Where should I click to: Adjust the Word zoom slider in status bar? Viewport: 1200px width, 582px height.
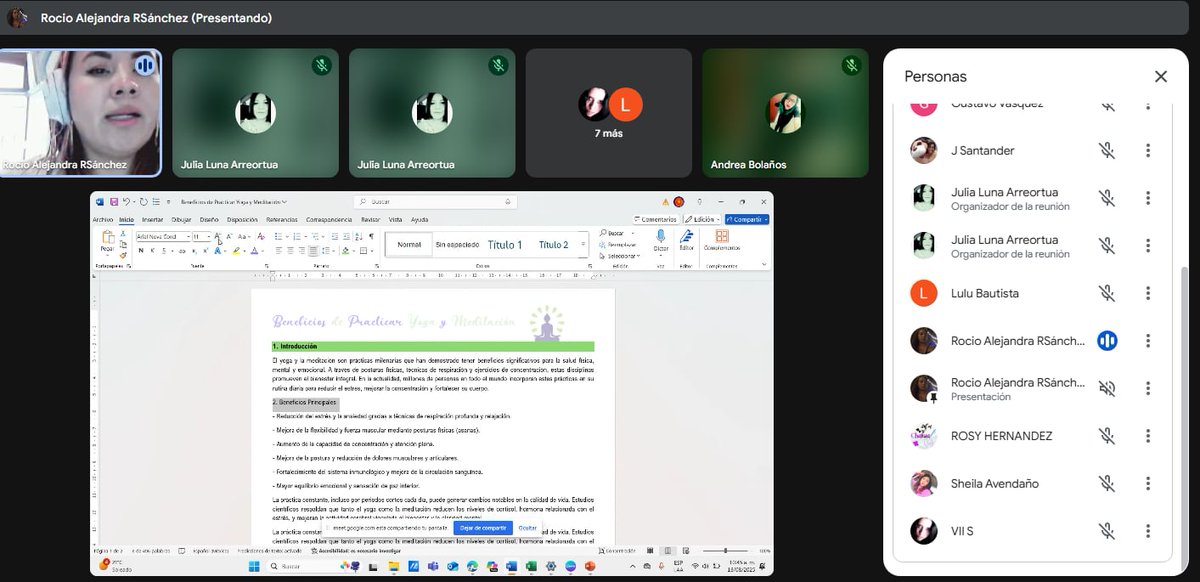coord(724,550)
